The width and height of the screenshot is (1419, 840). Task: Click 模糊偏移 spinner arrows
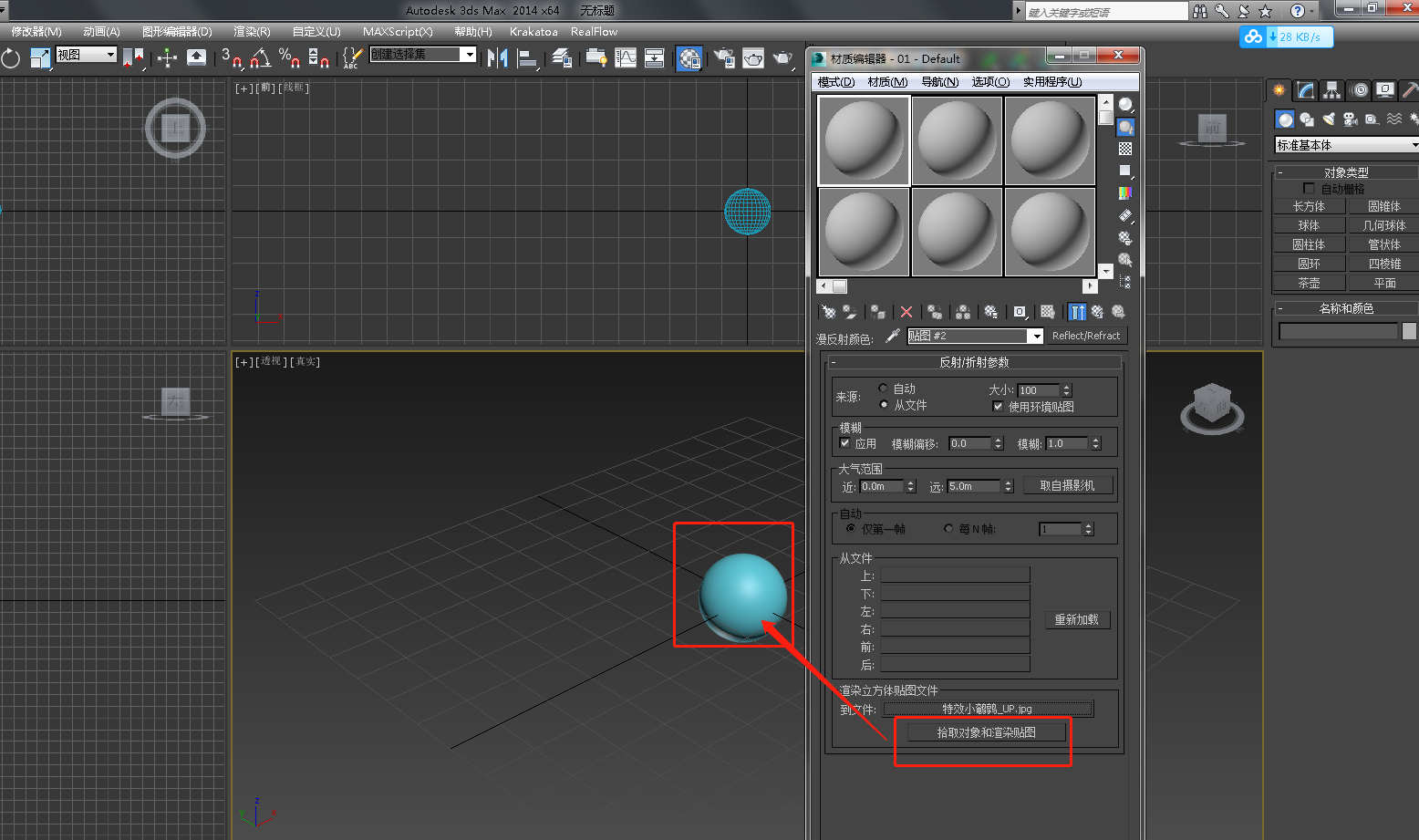(999, 444)
